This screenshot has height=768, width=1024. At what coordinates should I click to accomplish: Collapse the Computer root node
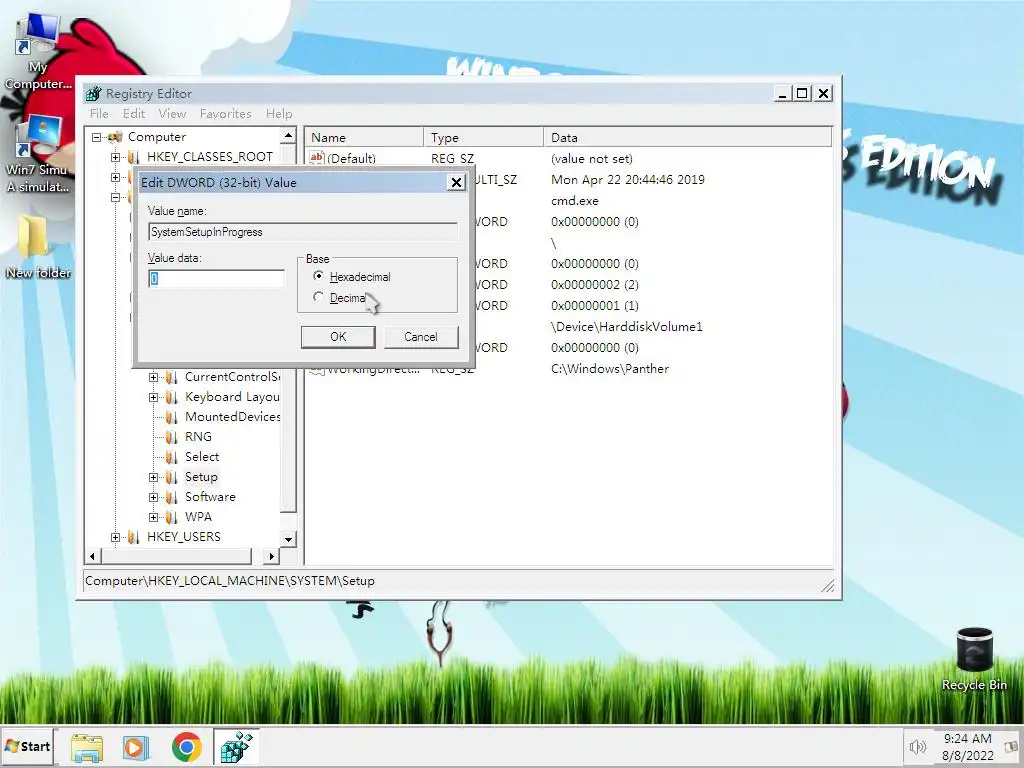point(97,137)
